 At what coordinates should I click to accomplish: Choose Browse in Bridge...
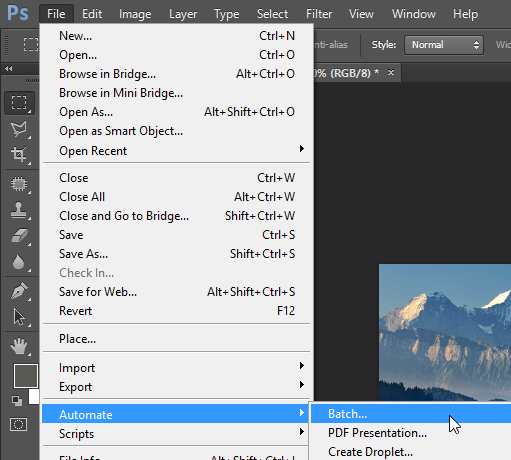(176, 74)
